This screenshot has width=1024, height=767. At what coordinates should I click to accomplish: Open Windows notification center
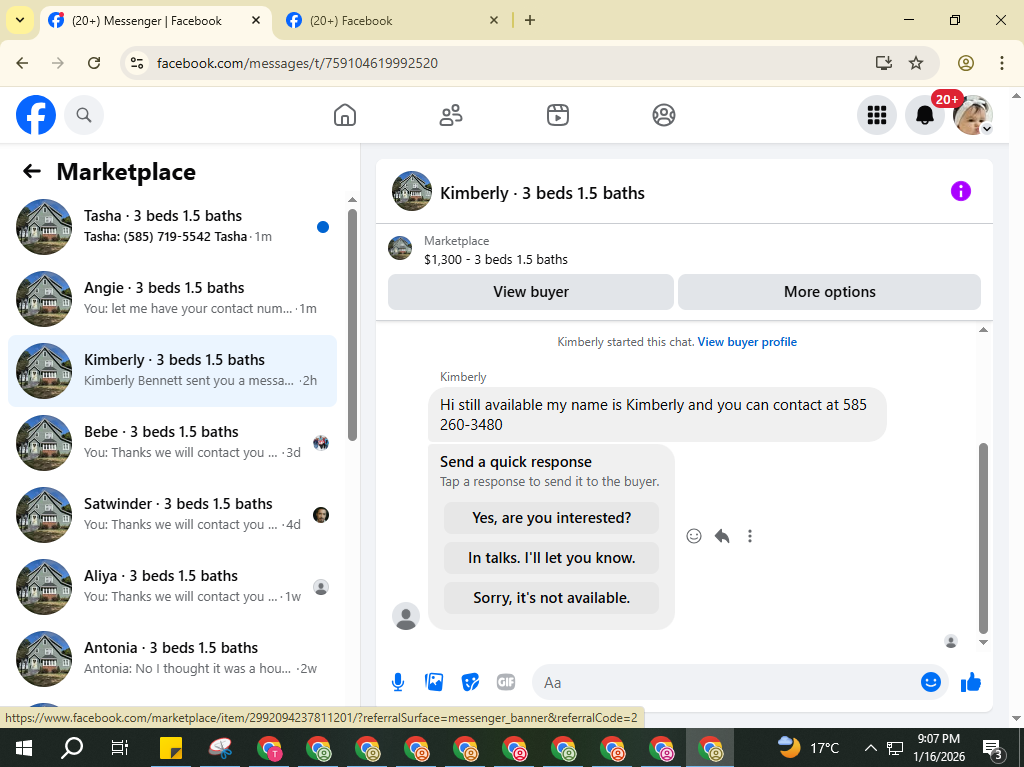[993, 748]
